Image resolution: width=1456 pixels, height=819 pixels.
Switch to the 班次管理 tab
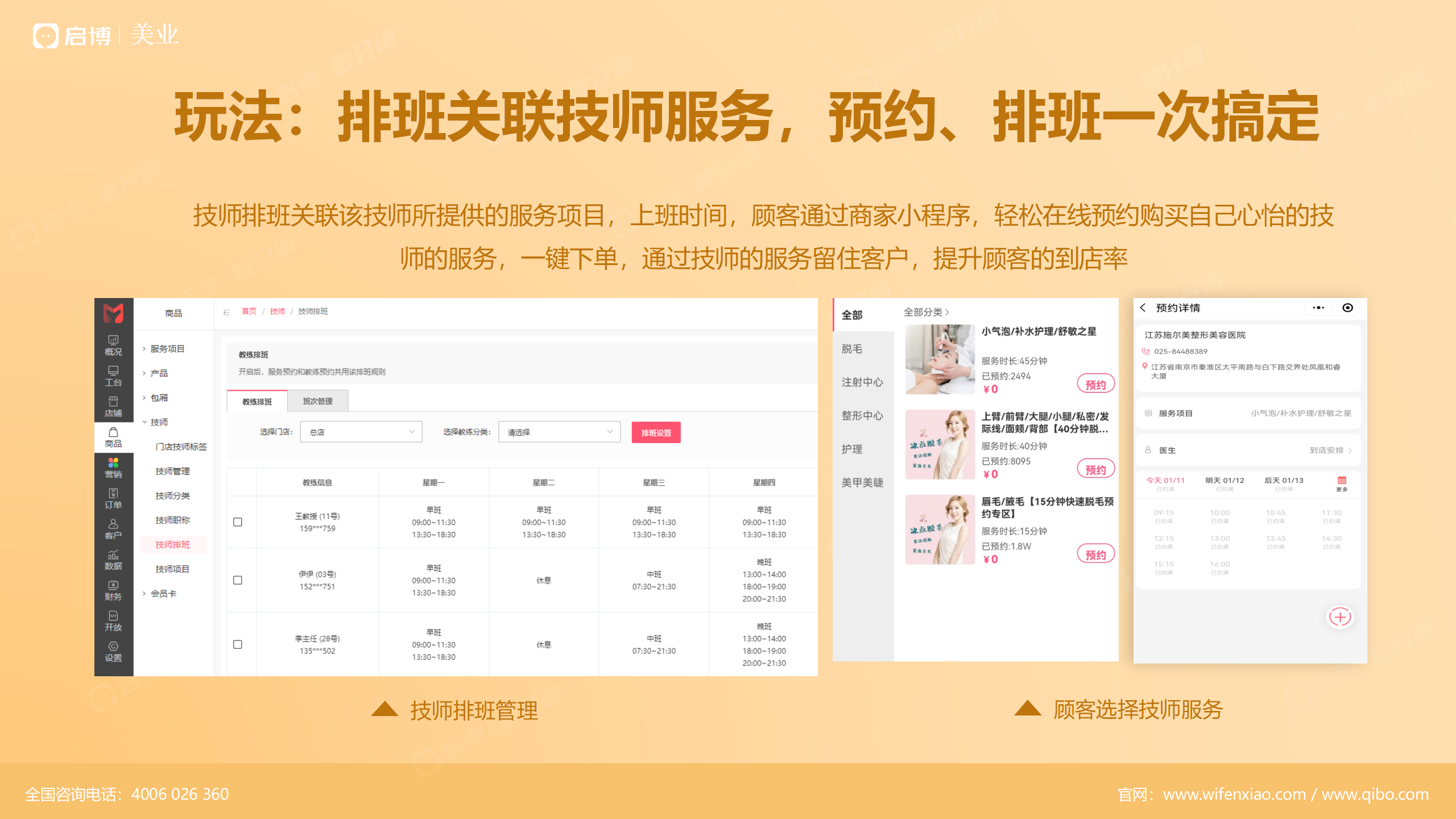point(317,401)
